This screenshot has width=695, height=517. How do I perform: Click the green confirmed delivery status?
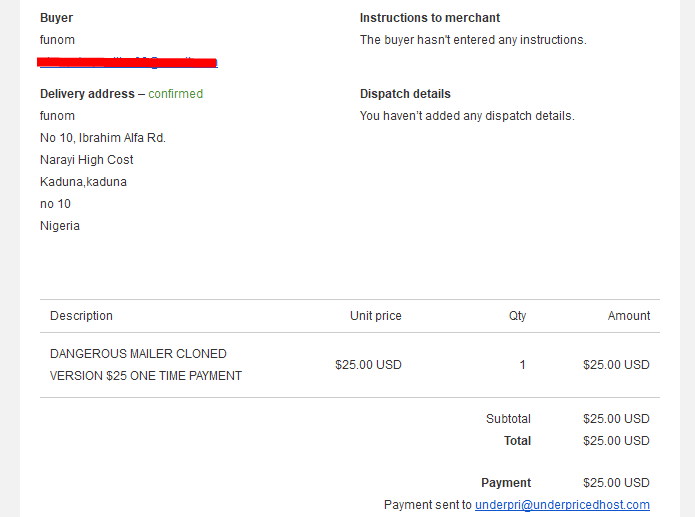[176, 94]
